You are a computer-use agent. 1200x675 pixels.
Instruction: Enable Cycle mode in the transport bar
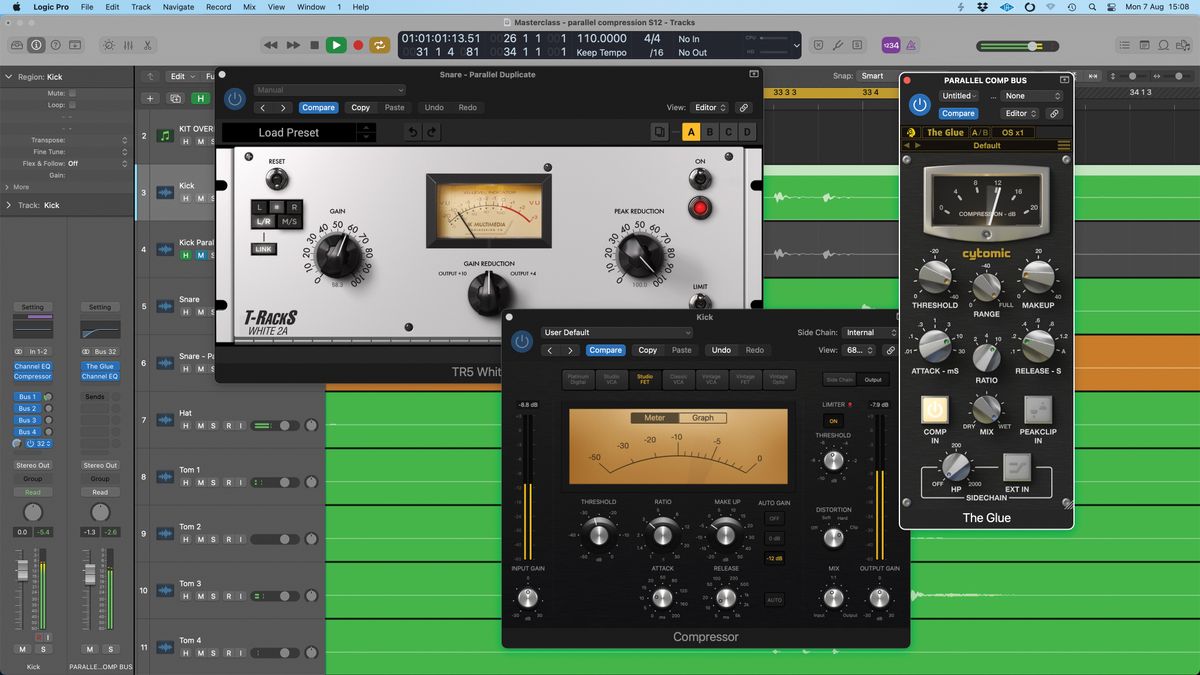point(379,44)
